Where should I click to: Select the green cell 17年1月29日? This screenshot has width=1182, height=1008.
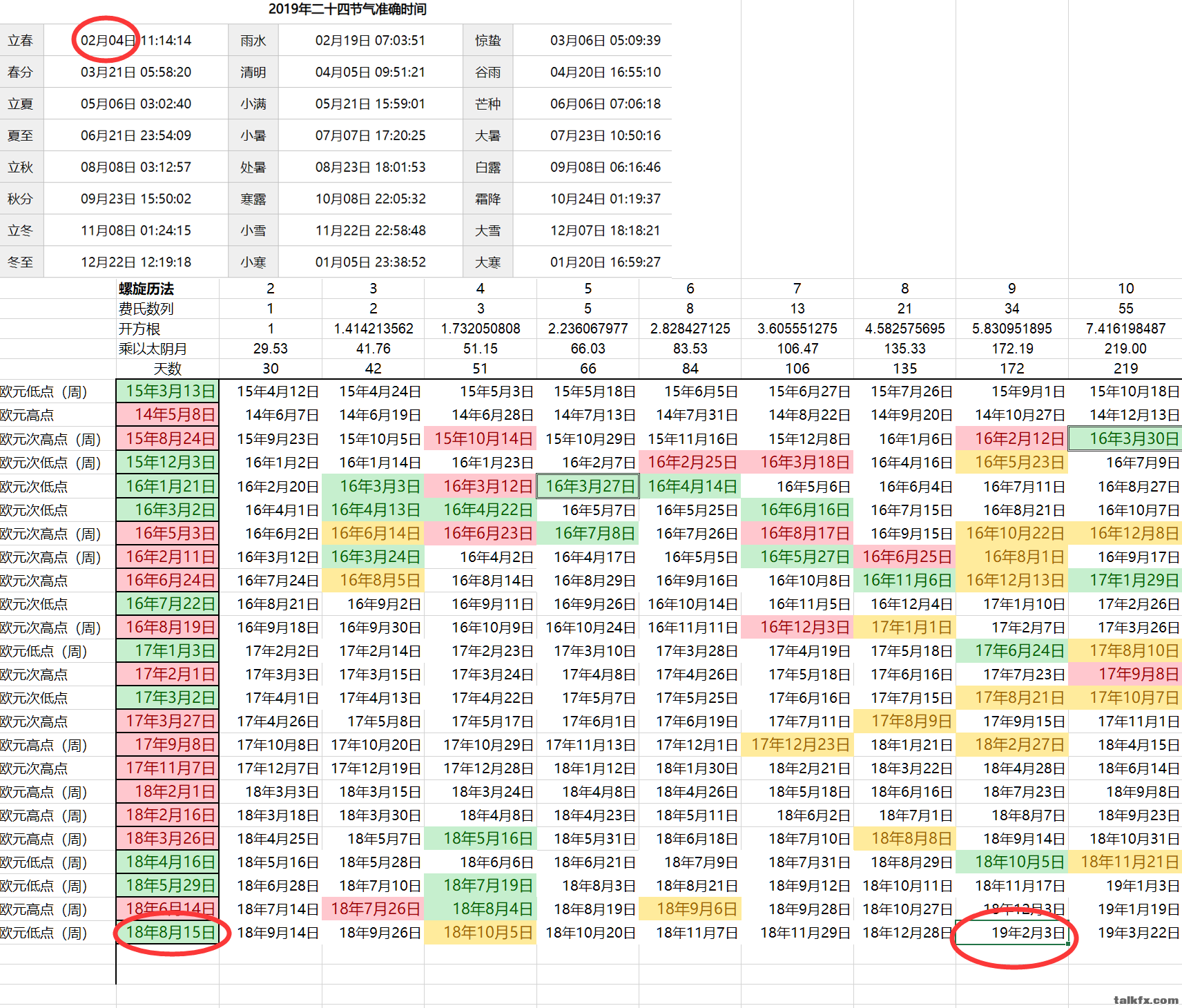pyautogui.click(x=1125, y=580)
